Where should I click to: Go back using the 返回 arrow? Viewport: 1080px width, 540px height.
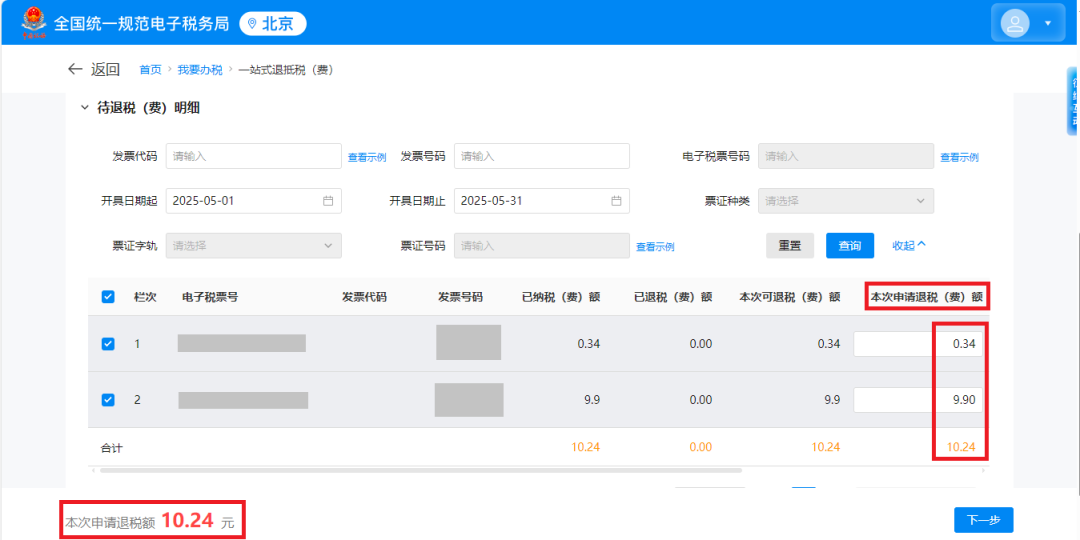75,69
